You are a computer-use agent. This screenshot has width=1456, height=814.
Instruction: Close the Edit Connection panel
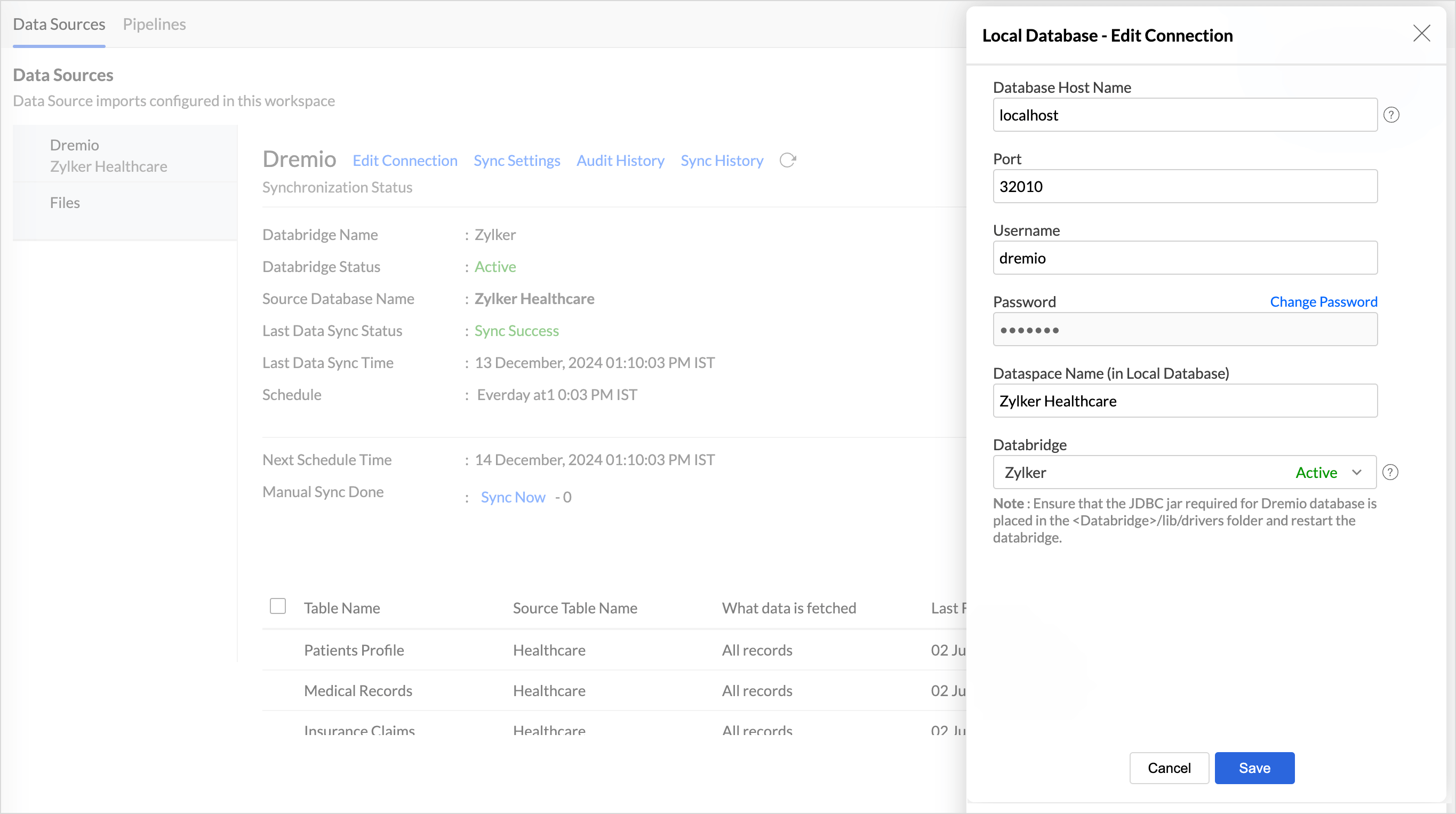(x=1421, y=34)
